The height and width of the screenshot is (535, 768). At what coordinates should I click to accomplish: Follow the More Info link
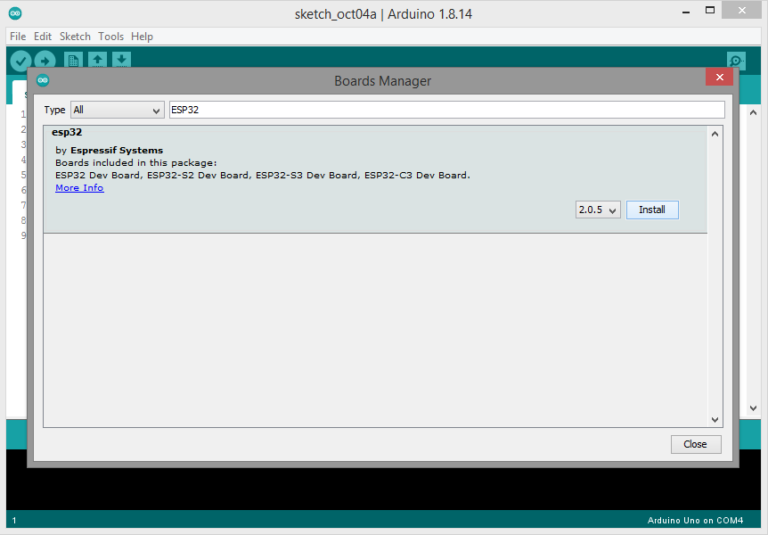[79, 188]
